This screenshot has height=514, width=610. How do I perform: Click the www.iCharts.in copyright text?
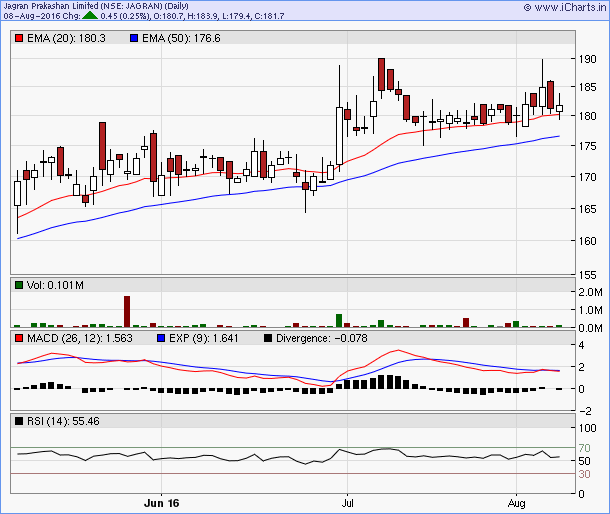coord(565,7)
